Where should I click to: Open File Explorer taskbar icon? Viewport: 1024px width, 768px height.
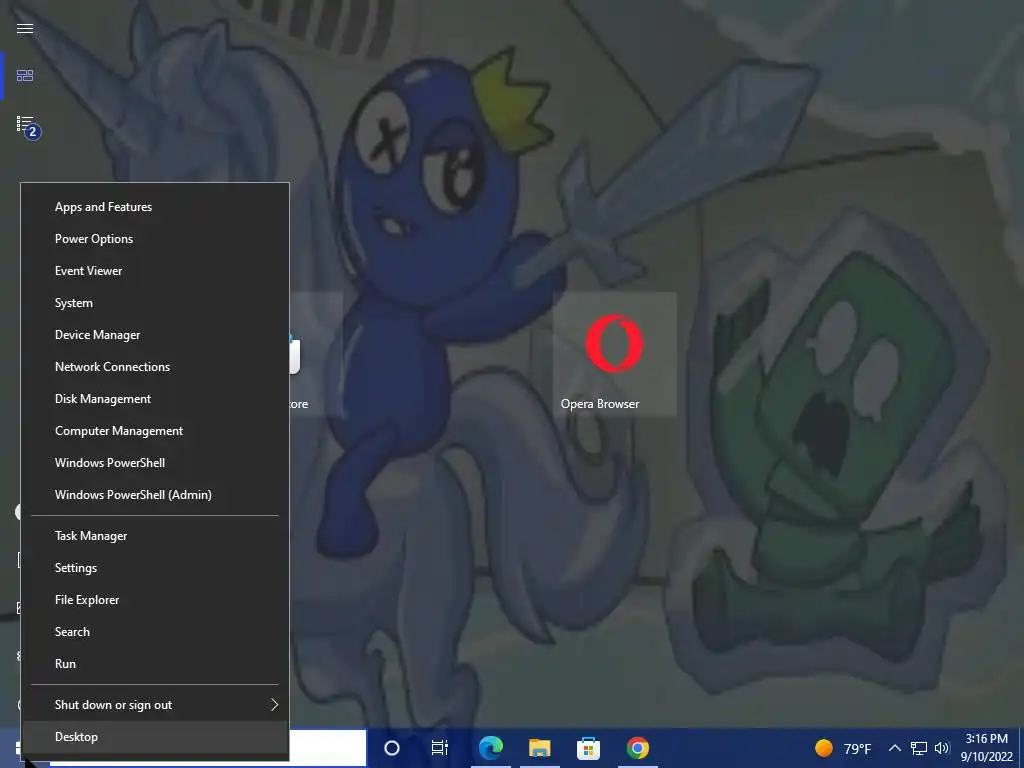539,748
